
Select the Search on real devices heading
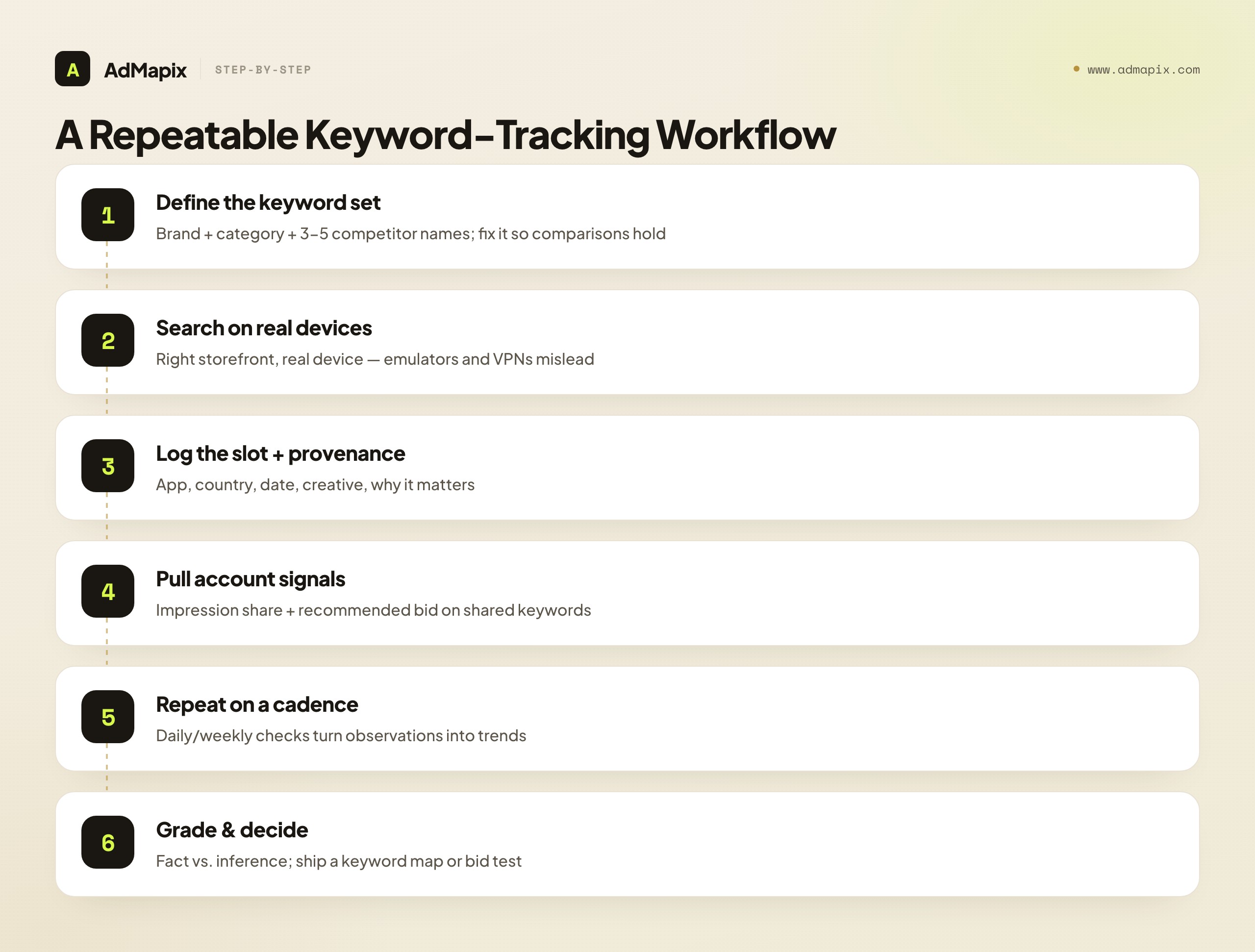pos(264,328)
